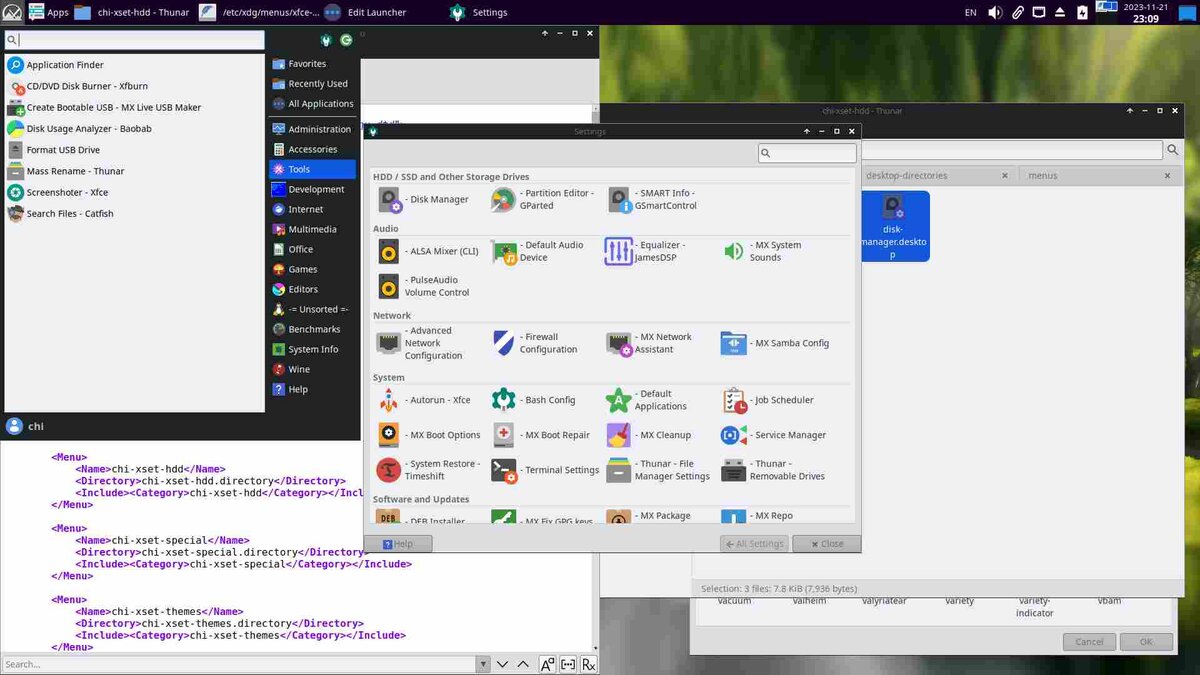Switch to Edit Launcher taskbar window
Viewport: 1200px width, 675px height.
[366, 12]
